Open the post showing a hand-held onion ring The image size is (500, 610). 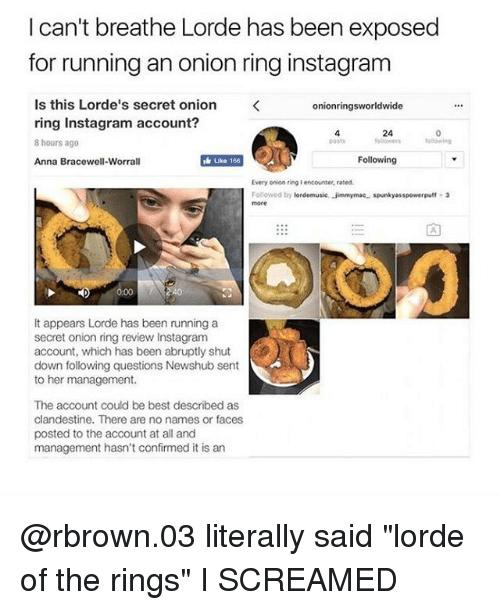pyautogui.click(x=357, y=280)
